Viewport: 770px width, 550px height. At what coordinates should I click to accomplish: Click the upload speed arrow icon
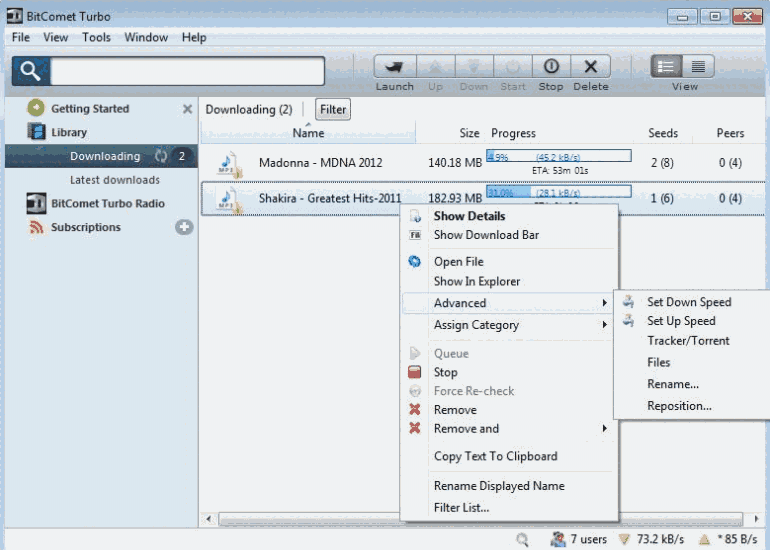click(x=705, y=539)
